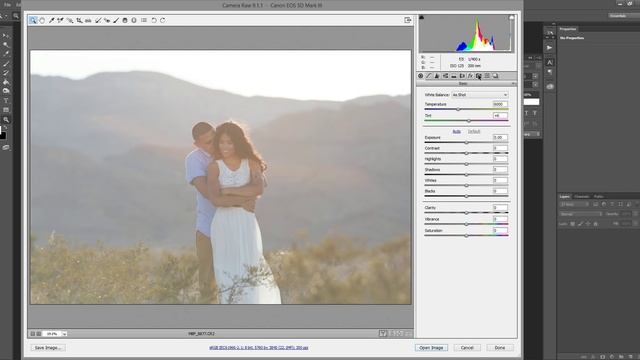Select the Crop tool in Camera Raw
This screenshot has width=640, height=360.
79,20
